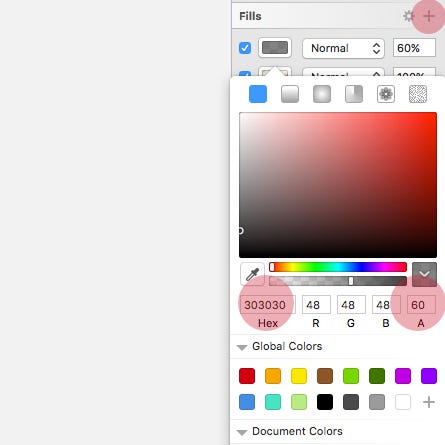Image resolution: width=445 pixels, height=445 pixels.
Task: Click the alpha opacity slider
Action: coord(338,281)
